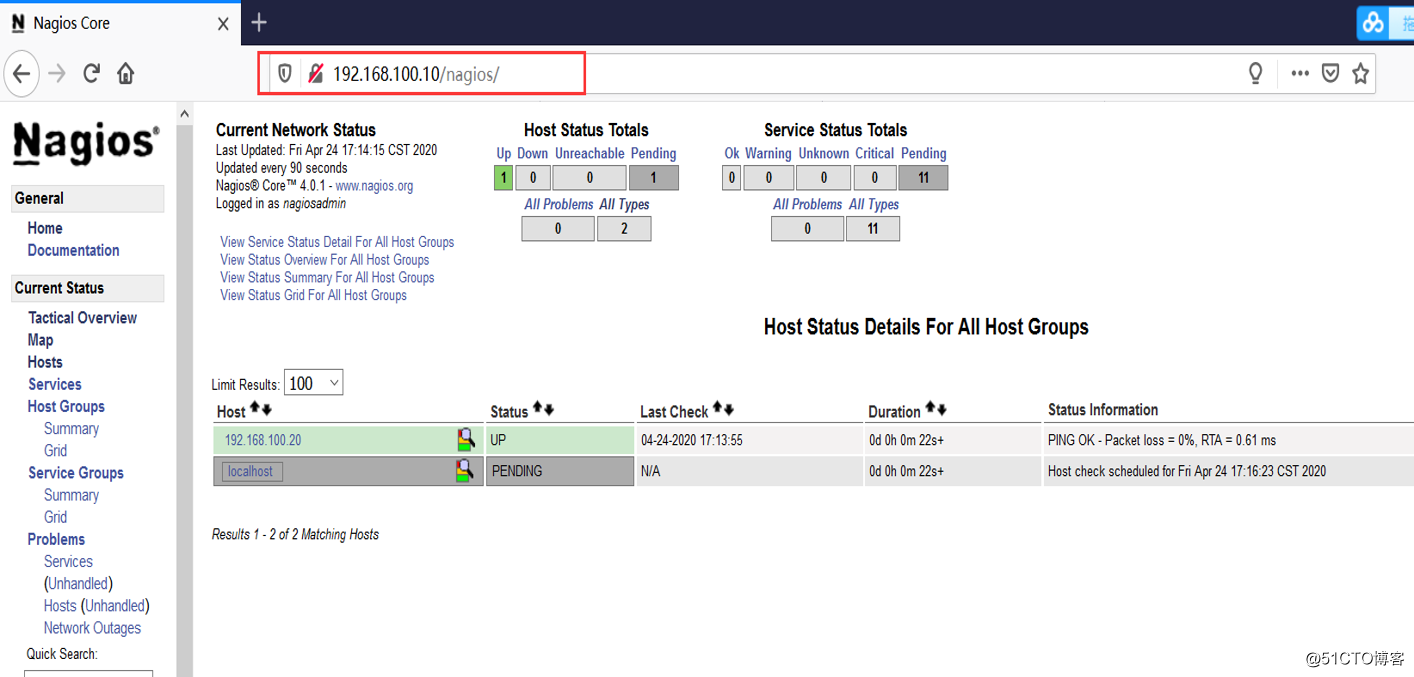Open Summary under Host Groups

point(71,428)
